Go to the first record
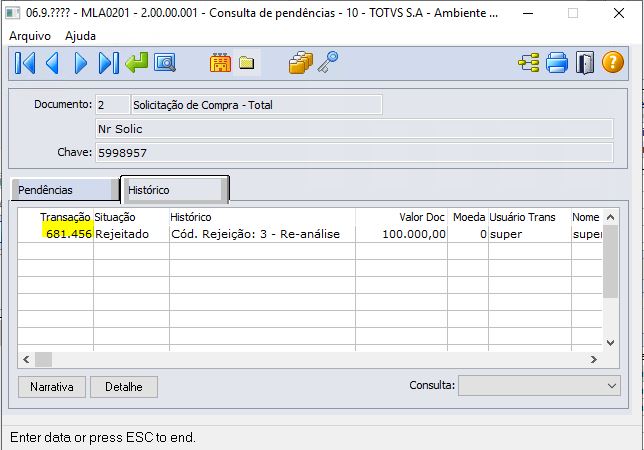 click(x=25, y=63)
